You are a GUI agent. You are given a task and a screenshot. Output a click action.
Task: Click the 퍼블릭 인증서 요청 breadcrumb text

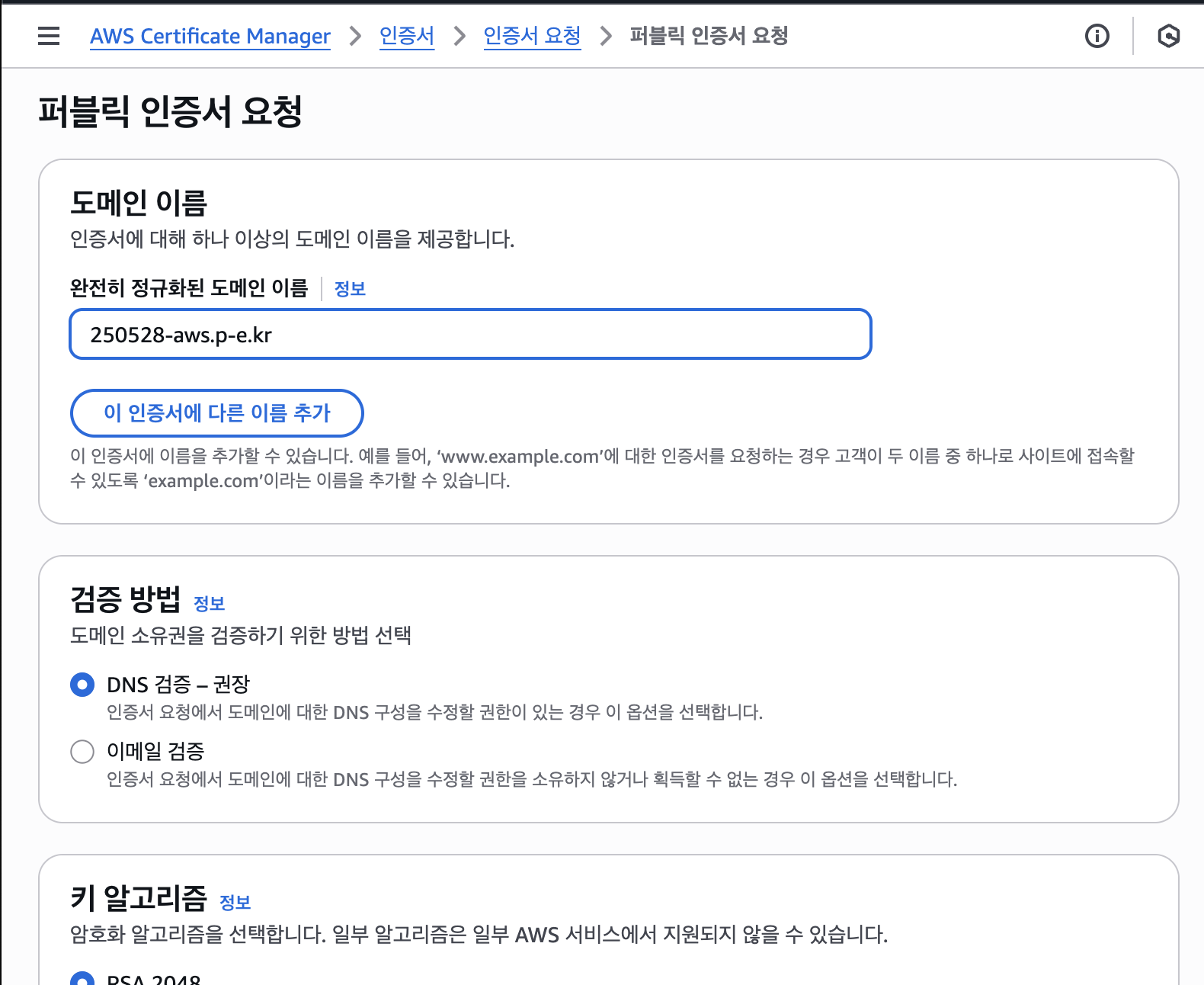pos(709,36)
